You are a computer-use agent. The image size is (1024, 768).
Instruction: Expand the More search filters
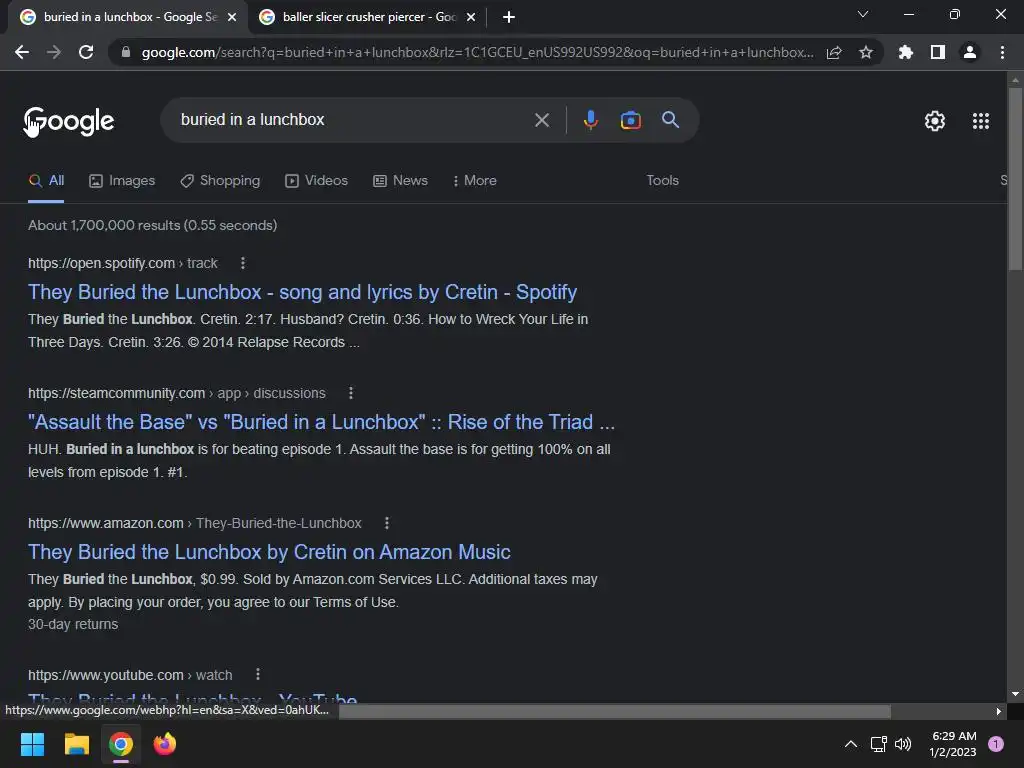click(475, 181)
